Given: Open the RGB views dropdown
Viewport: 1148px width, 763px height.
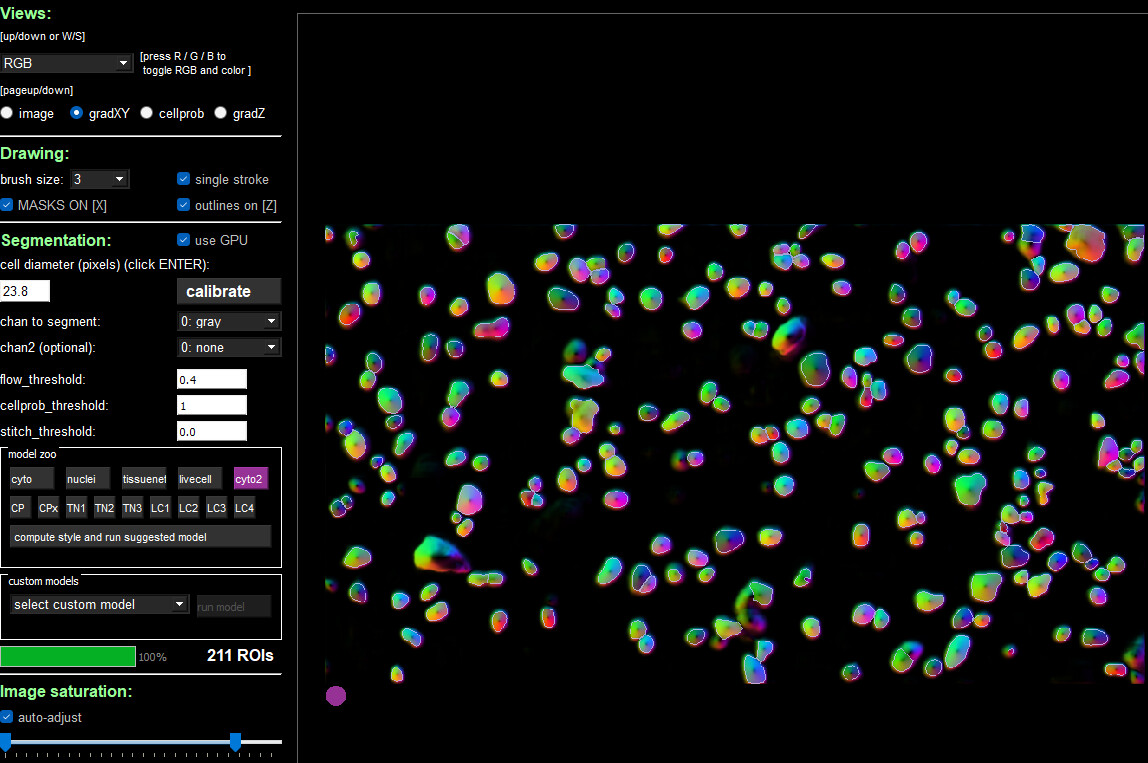Looking at the screenshot, I should click(67, 63).
